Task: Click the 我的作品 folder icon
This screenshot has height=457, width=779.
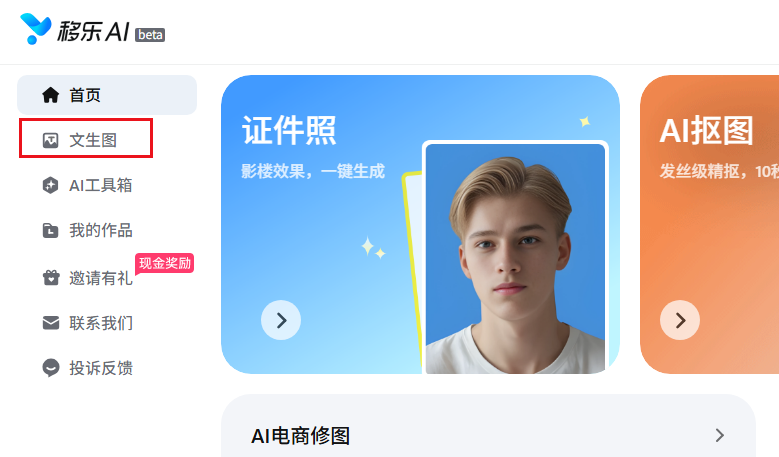Action: (50, 230)
